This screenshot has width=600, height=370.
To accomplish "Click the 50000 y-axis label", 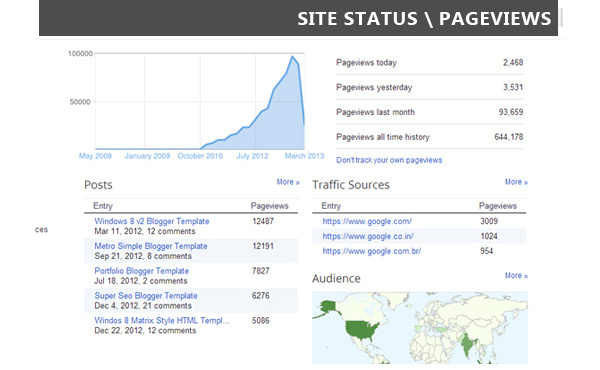I will tap(80, 102).
